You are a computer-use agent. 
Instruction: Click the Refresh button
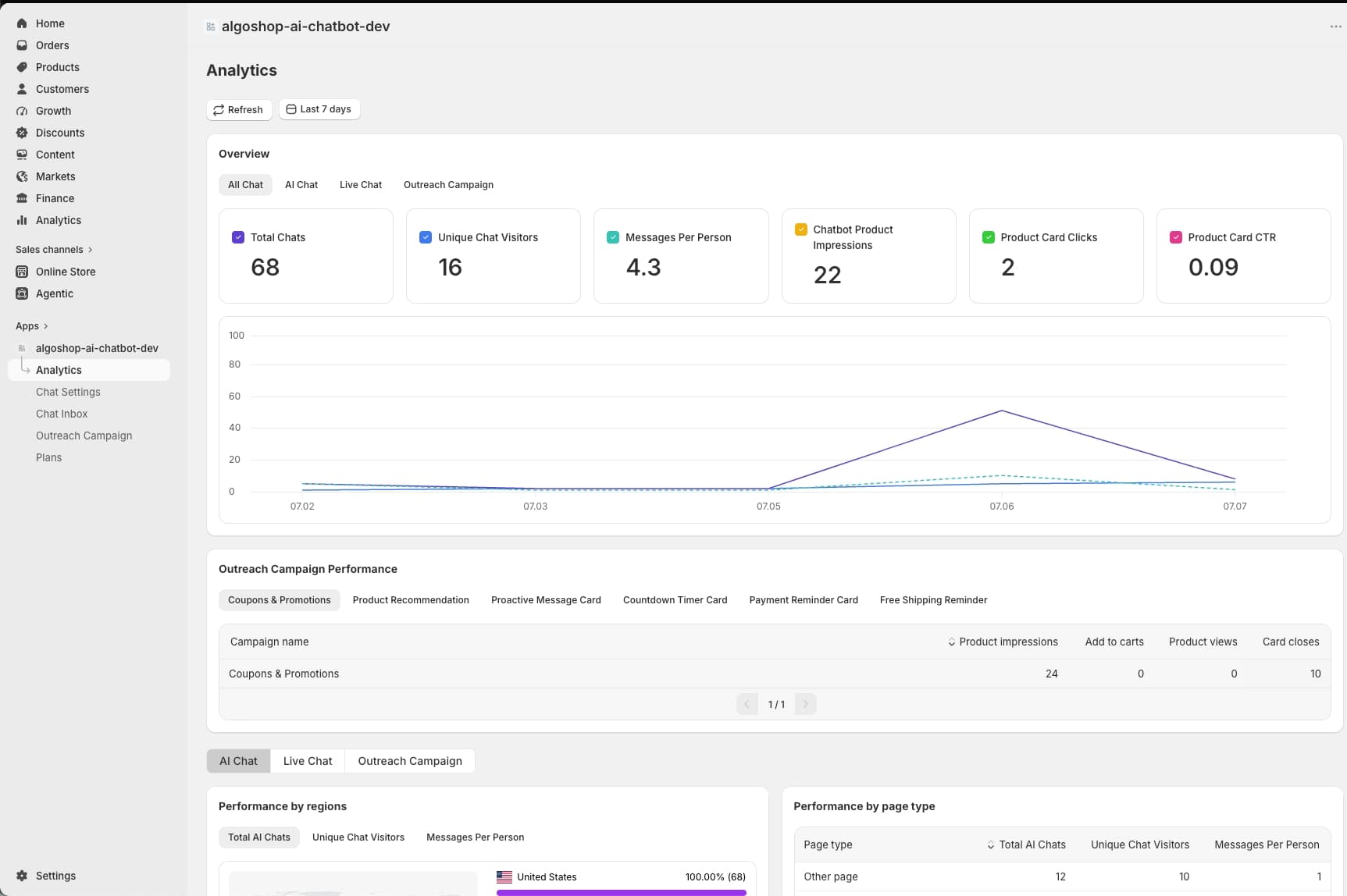point(239,109)
